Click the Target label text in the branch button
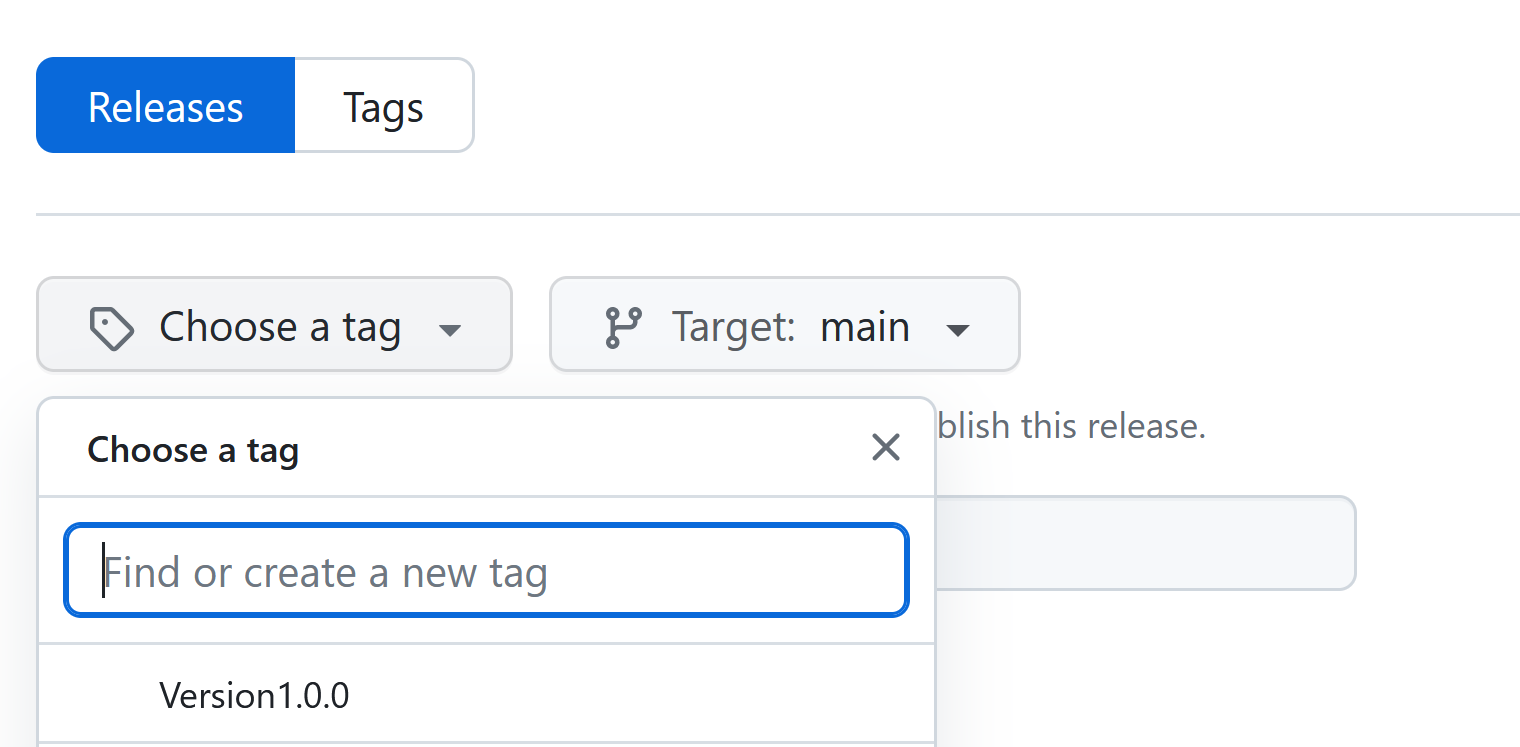This screenshot has width=1520, height=747. click(x=733, y=327)
